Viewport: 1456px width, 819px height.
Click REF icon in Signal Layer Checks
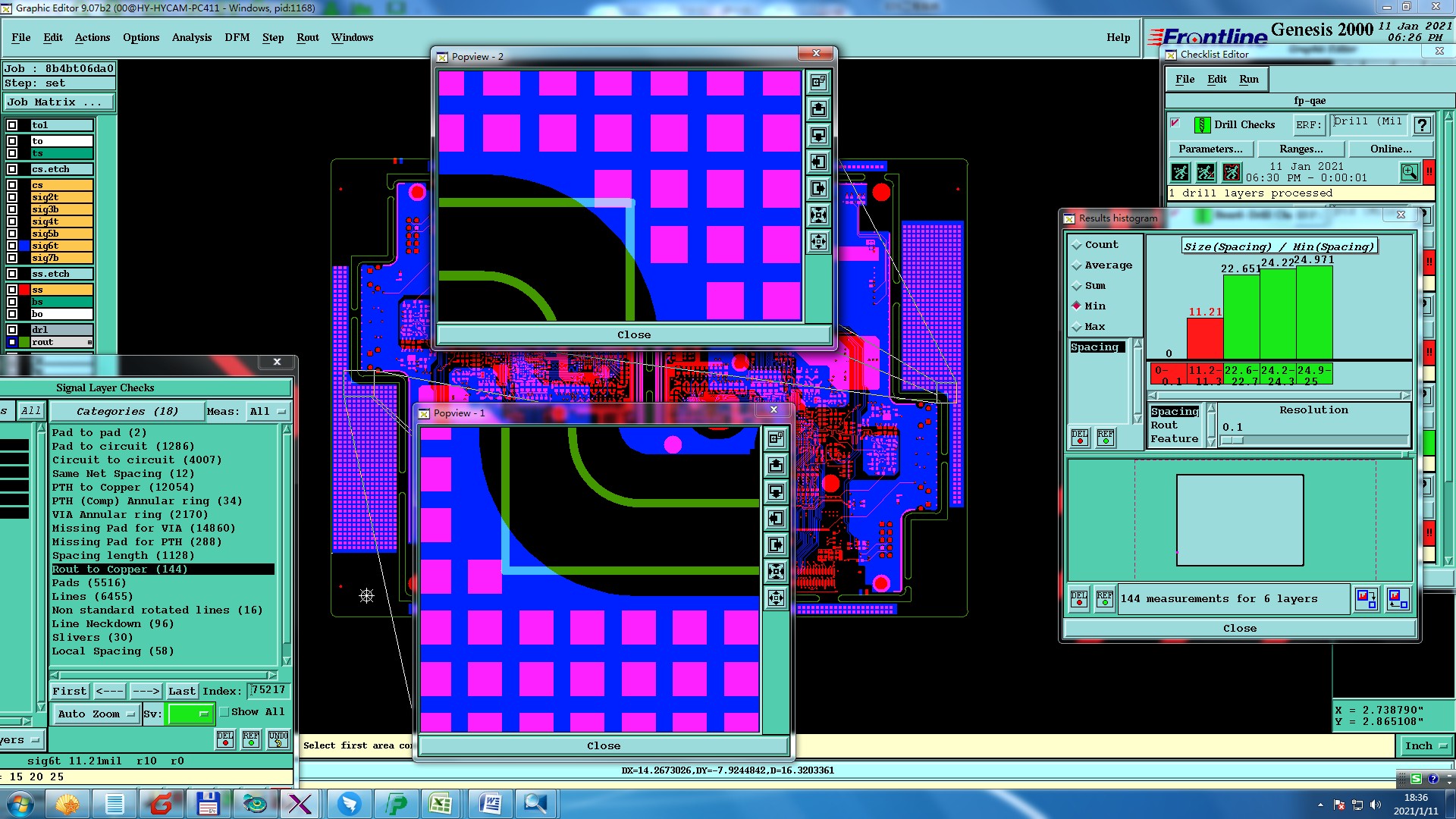coord(251,739)
